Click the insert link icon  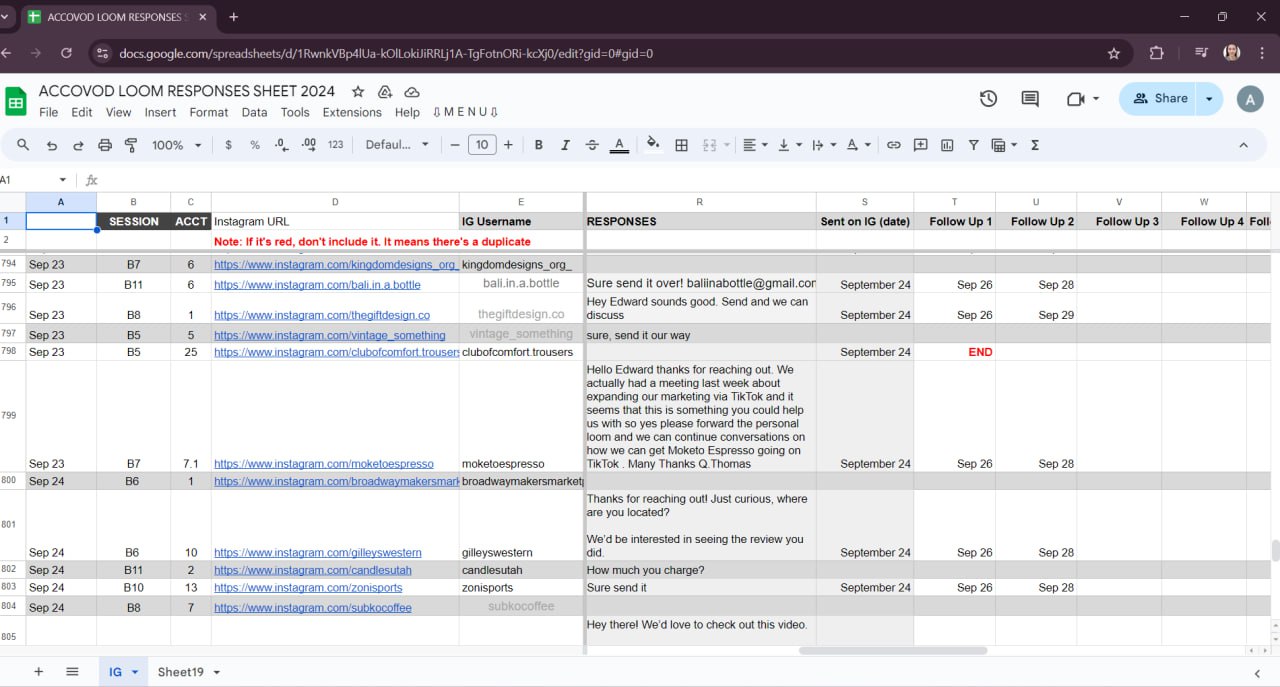pos(894,145)
